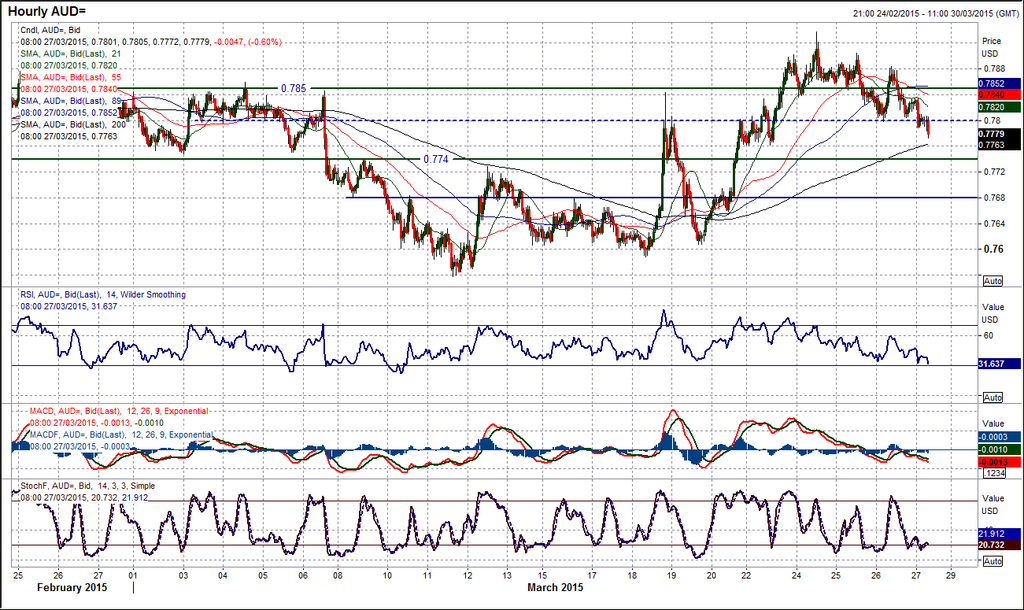Click the 31.637 RSI value tag

tap(999, 364)
